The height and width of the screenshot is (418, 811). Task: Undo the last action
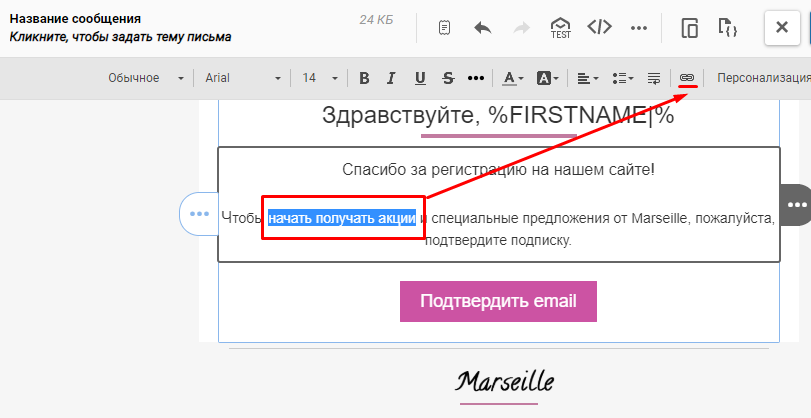pyautogui.click(x=483, y=27)
